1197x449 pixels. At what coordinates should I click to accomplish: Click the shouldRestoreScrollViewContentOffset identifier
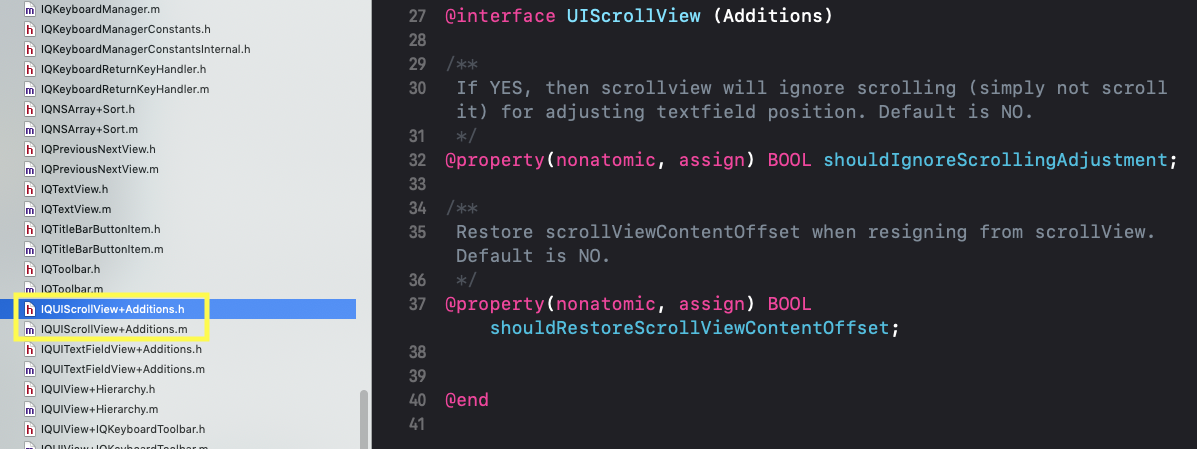pyautogui.click(x=690, y=328)
